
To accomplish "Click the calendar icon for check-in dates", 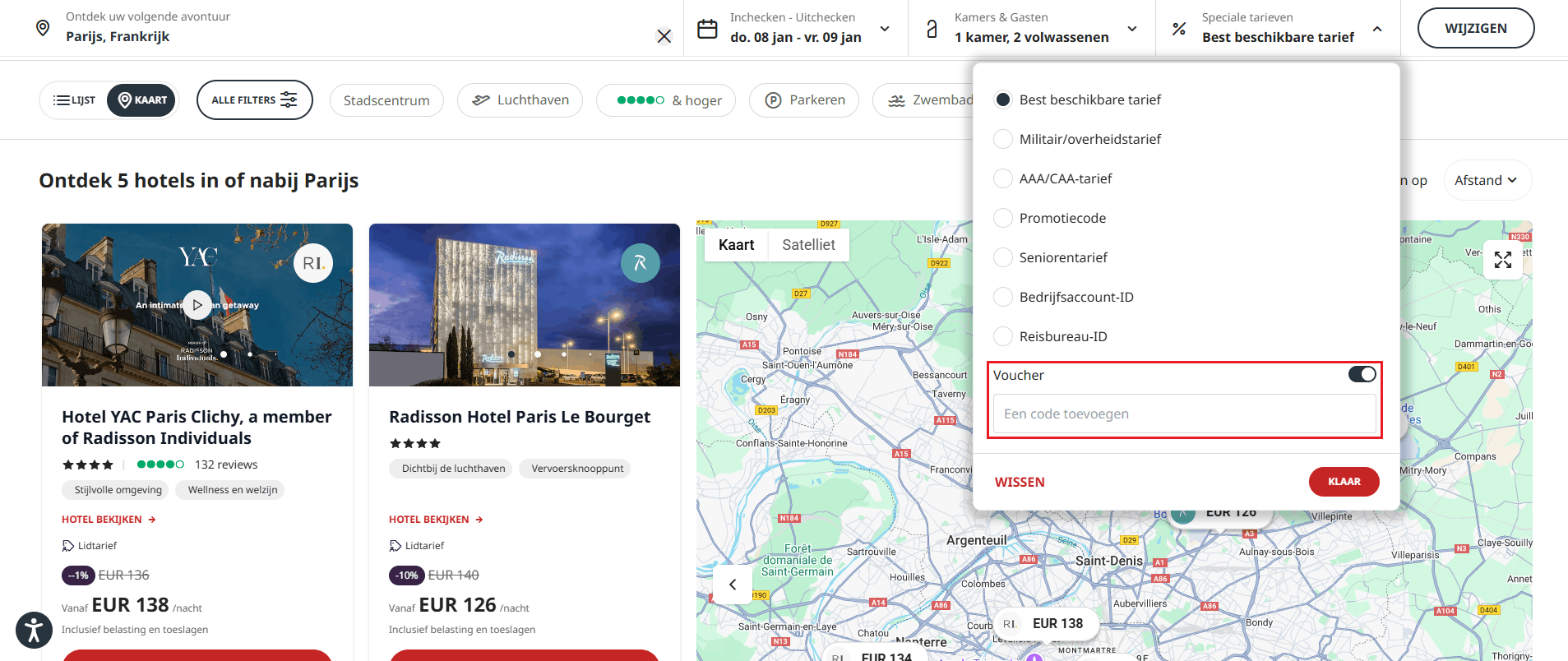I will point(707,29).
